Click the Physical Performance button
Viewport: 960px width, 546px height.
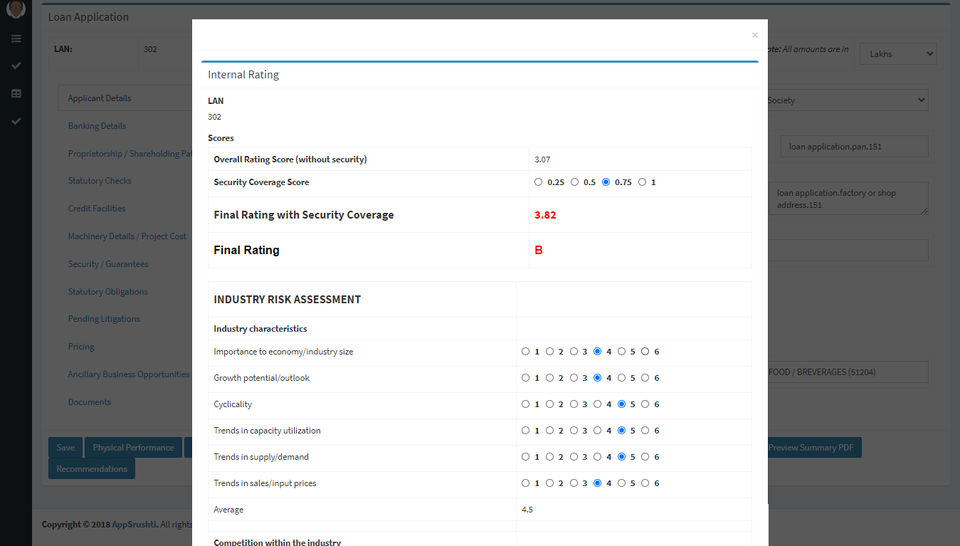click(133, 447)
